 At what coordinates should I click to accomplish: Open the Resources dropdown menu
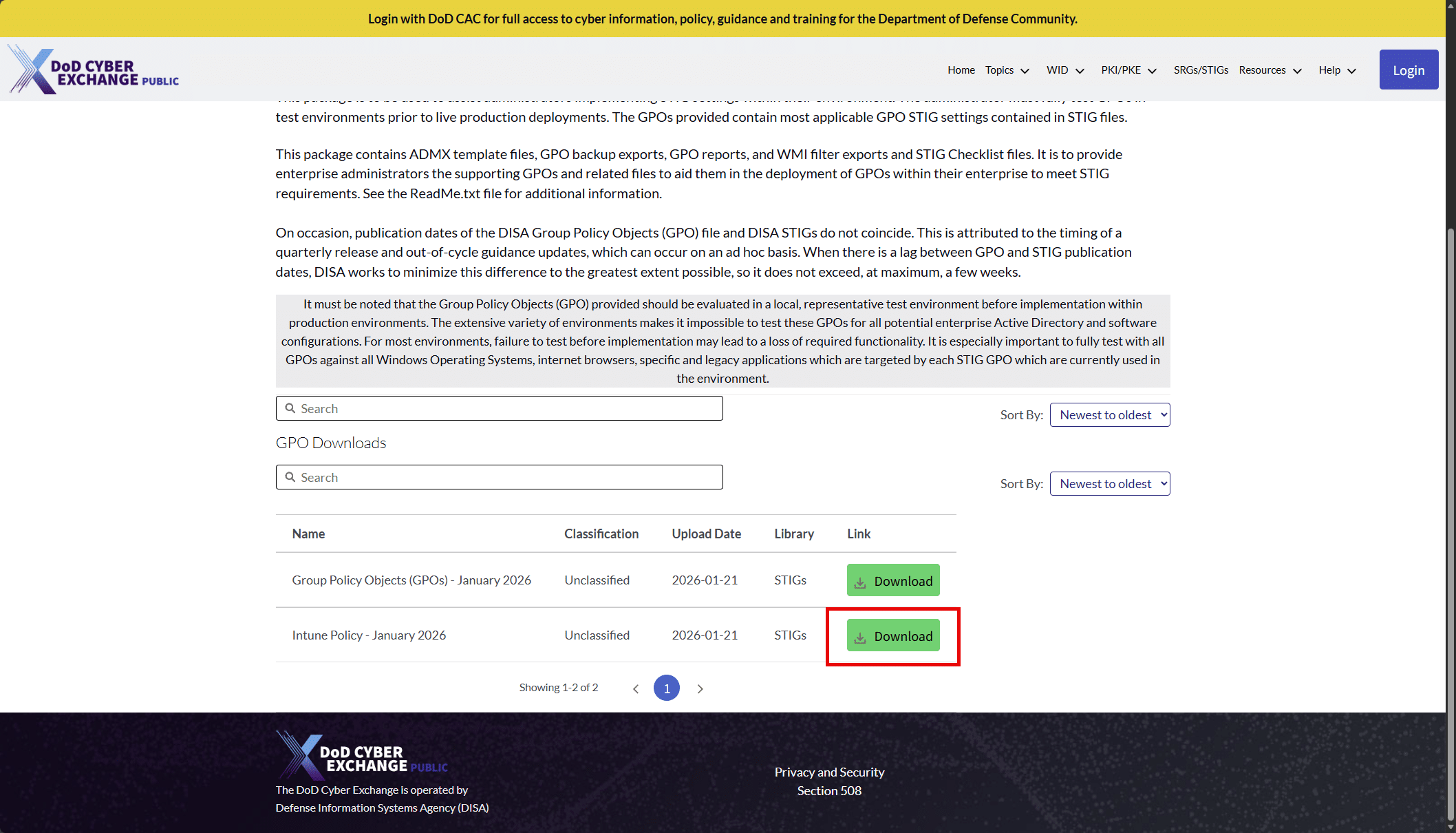click(1270, 70)
